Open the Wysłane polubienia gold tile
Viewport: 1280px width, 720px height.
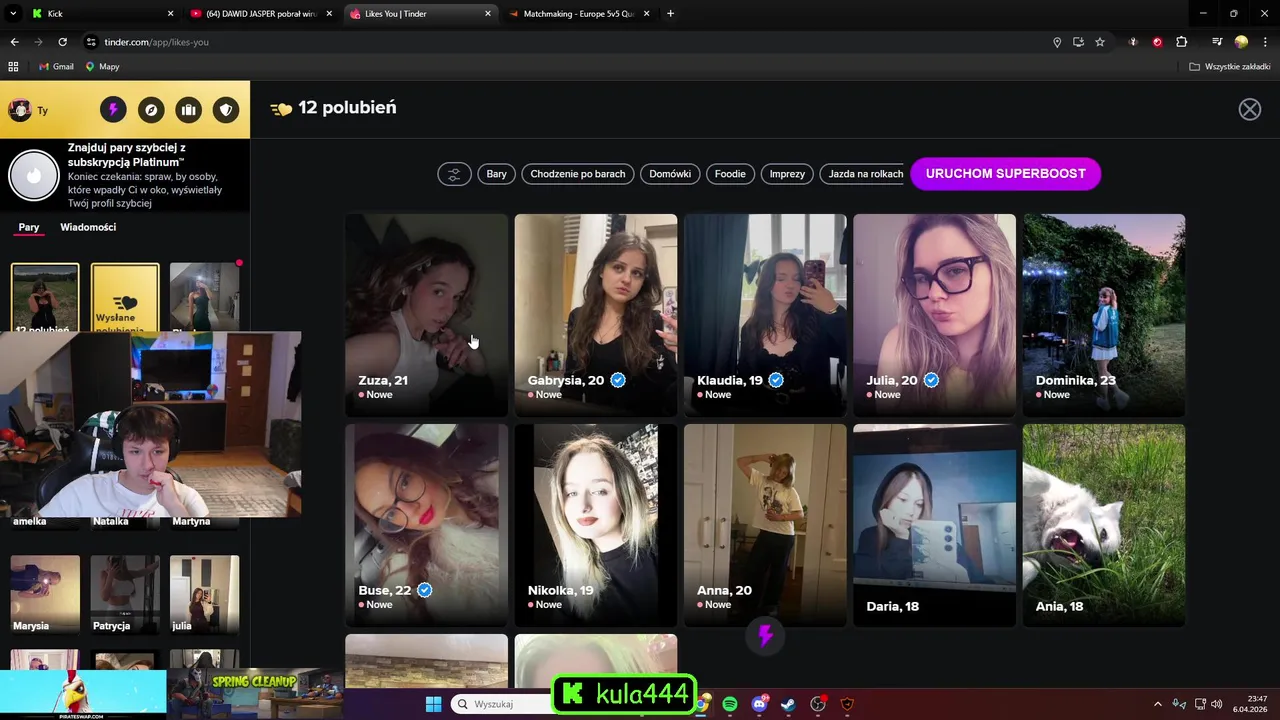125,298
